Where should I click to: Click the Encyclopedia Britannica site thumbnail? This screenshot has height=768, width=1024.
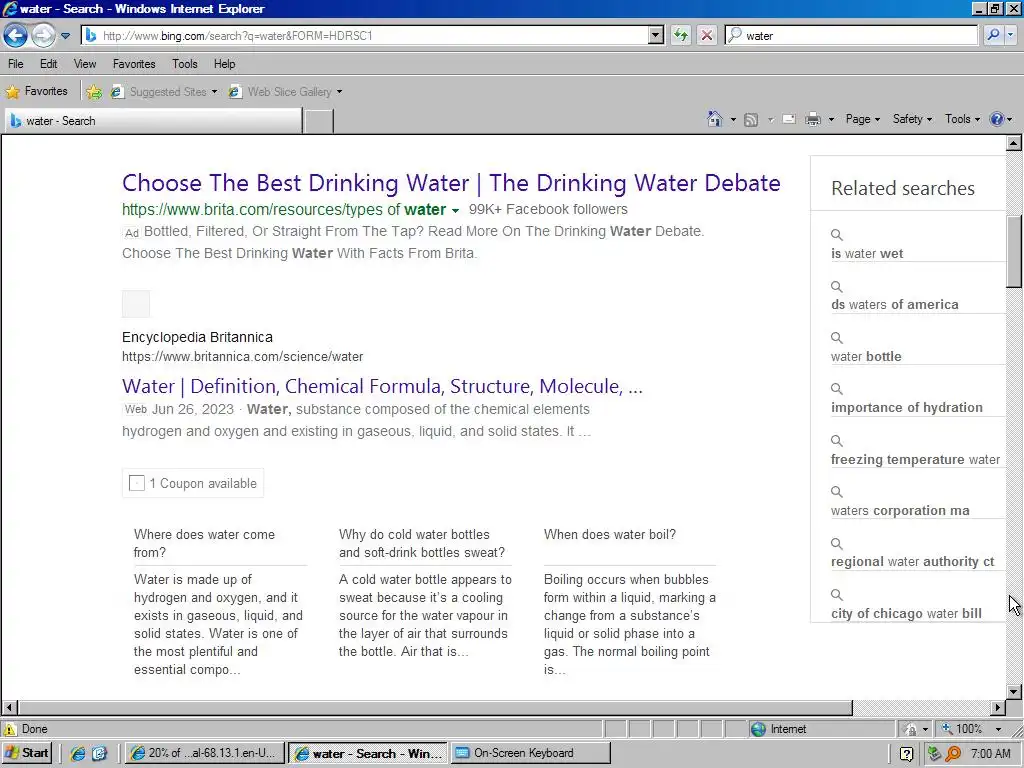click(x=136, y=304)
